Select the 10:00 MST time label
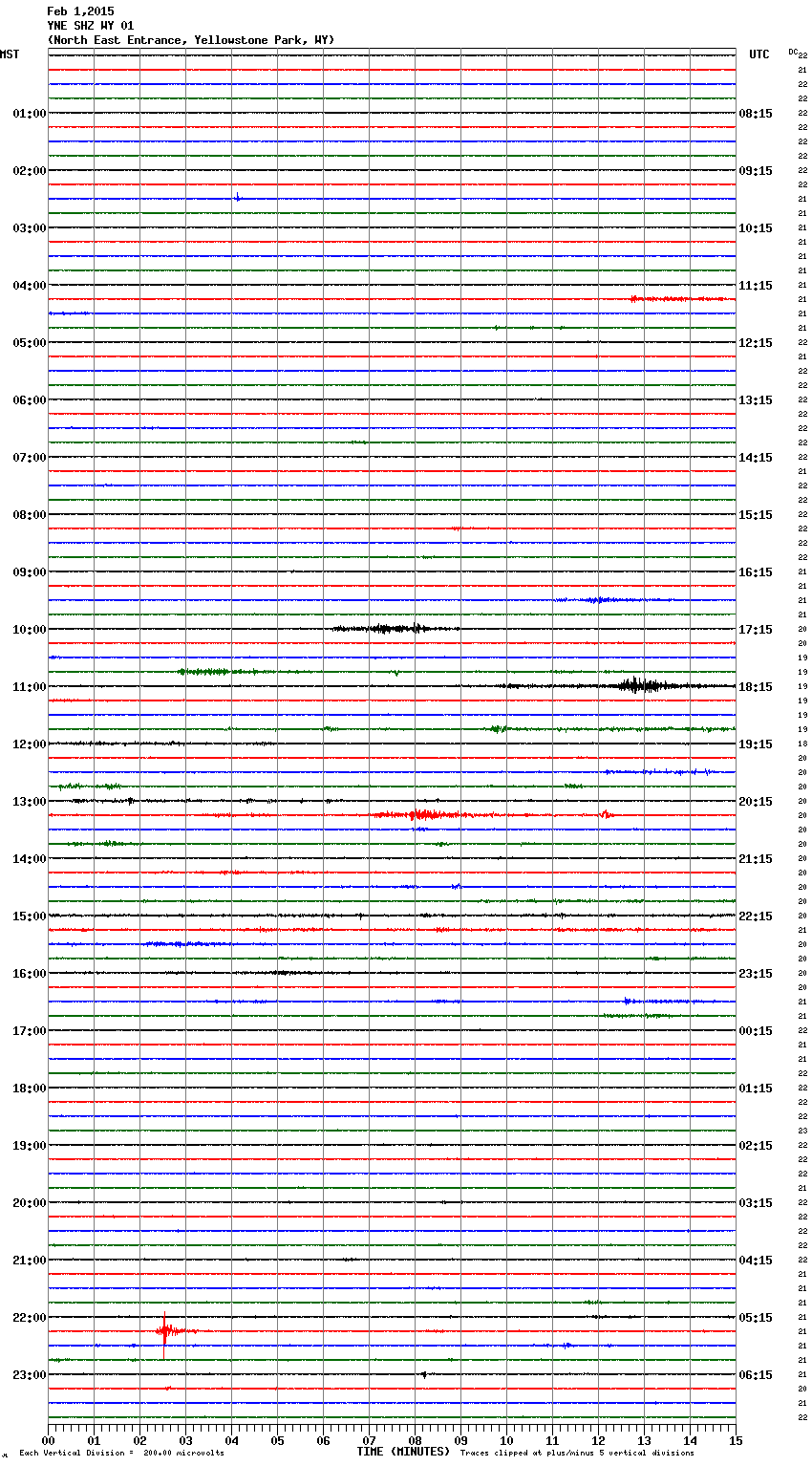The image size is (812, 1466). 30,630
